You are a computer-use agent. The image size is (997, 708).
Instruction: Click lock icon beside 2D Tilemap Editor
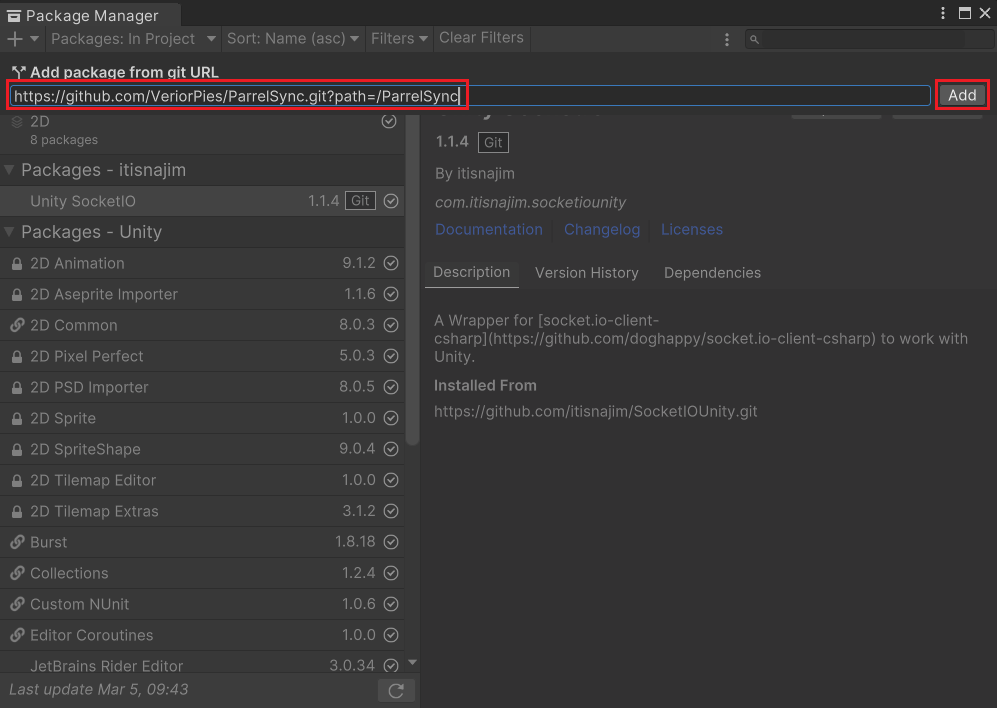click(x=17, y=481)
